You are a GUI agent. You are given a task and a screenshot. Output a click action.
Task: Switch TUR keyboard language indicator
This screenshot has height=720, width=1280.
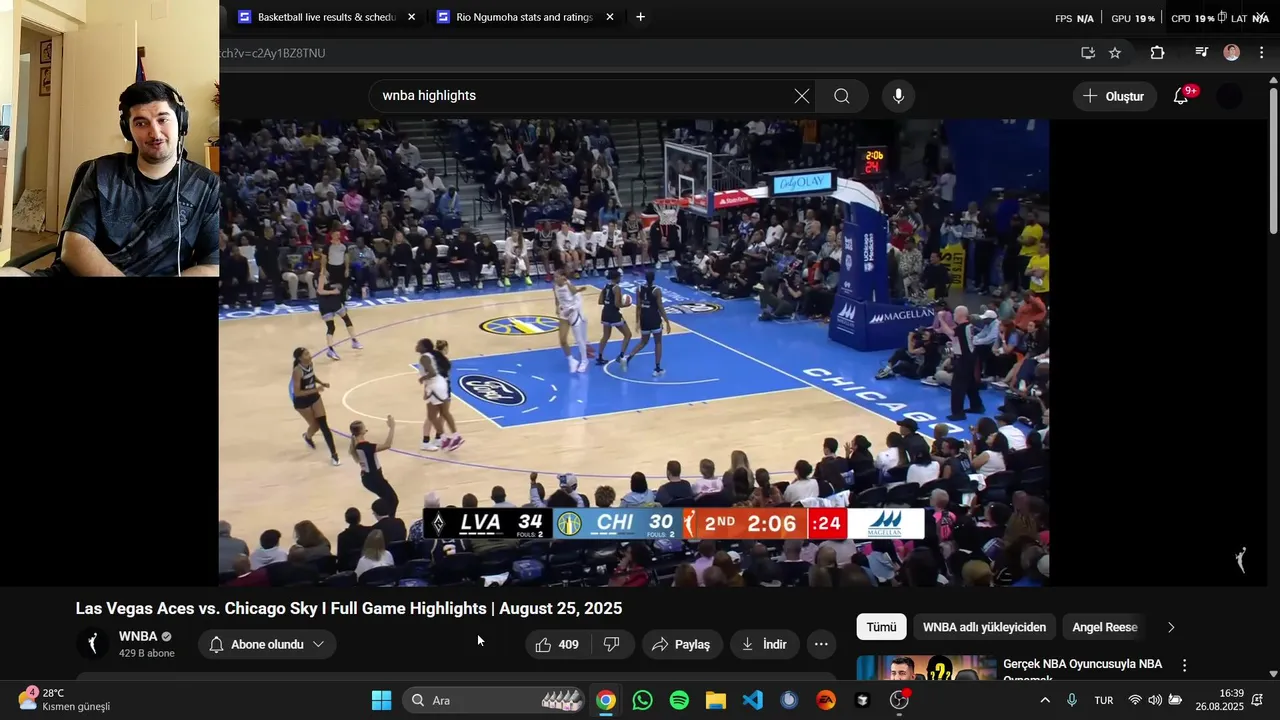coord(1104,700)
